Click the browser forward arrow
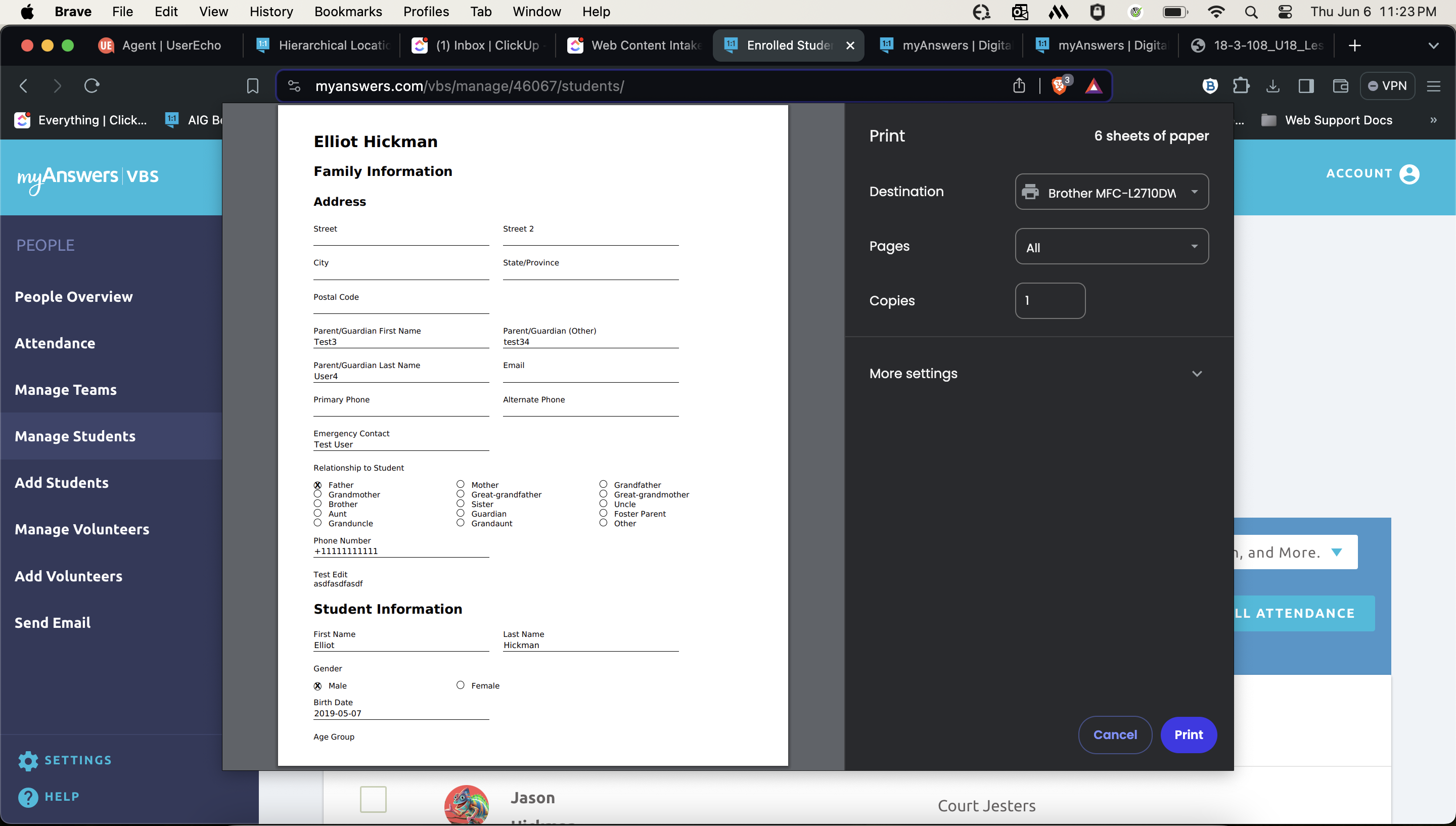The image size is (1456, 826). coord(57,85)
